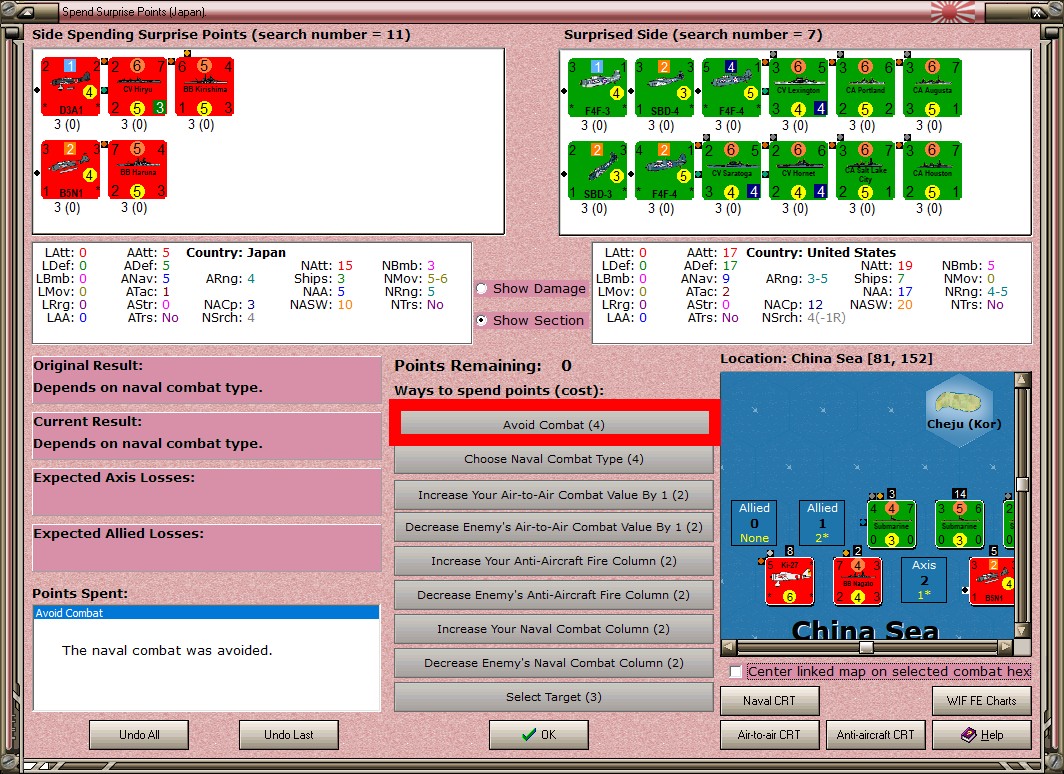Select the CV Hiryu carrier counter
This screenshot has height=774, width=1064.
138,87
